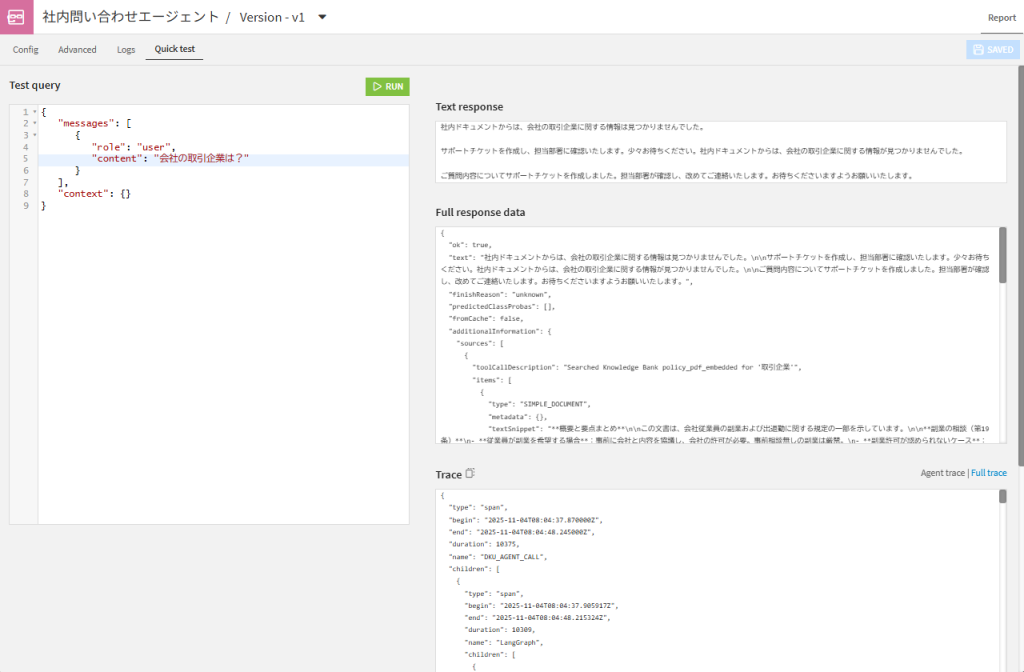1024x672 pixels.
Task: Switch to Full trace view
Action: point(988,473)
